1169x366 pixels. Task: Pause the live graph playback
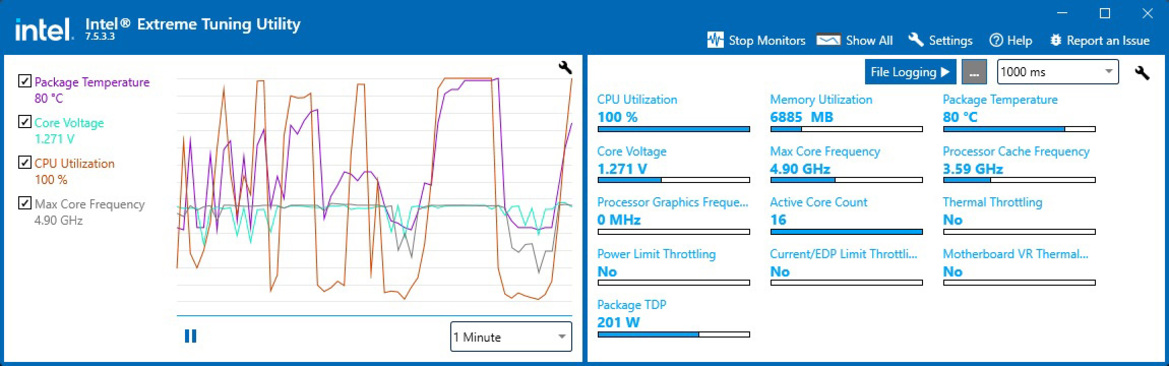tap(190, 336)
